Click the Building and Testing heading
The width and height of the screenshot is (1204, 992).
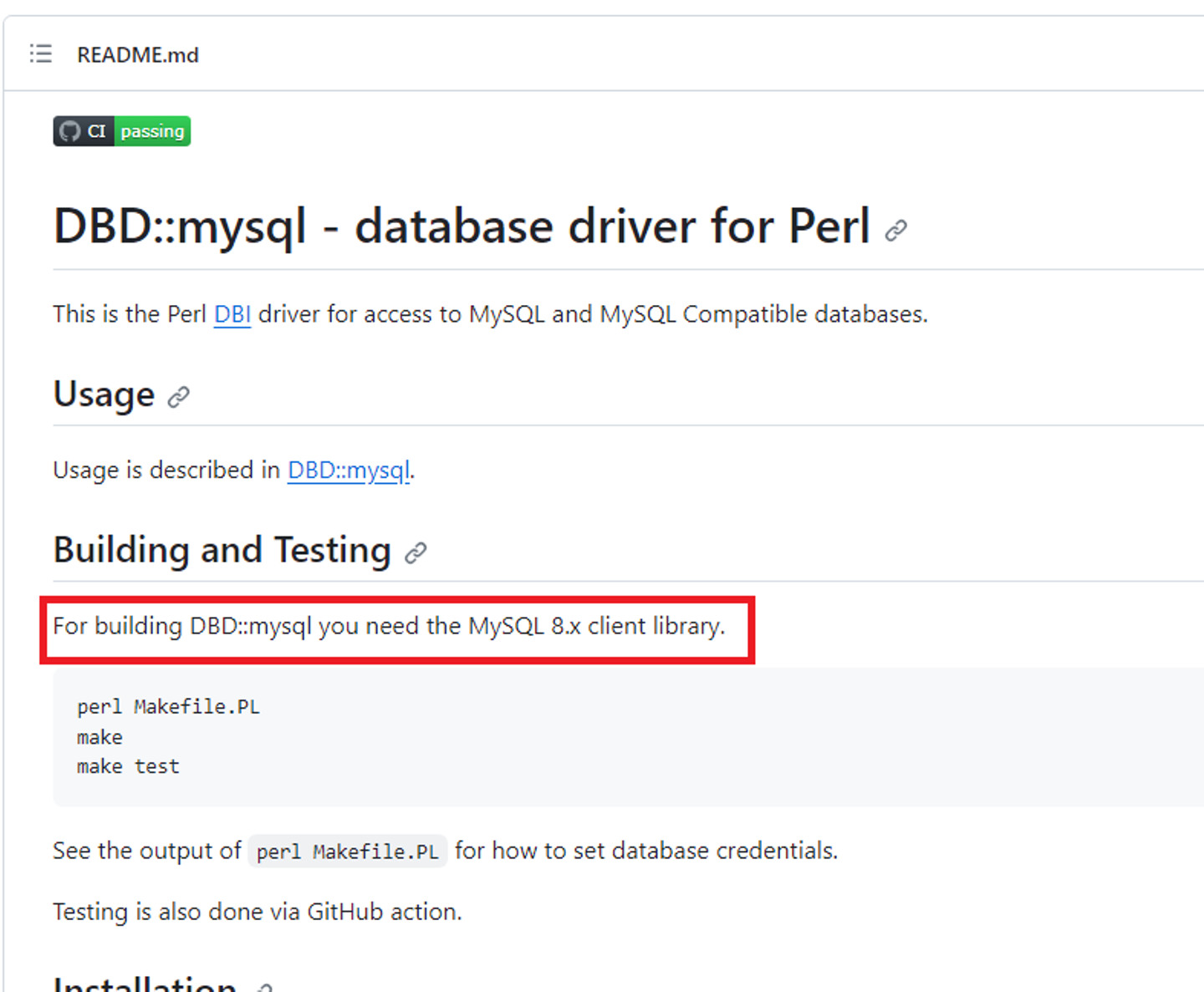[x=222, y=550]
